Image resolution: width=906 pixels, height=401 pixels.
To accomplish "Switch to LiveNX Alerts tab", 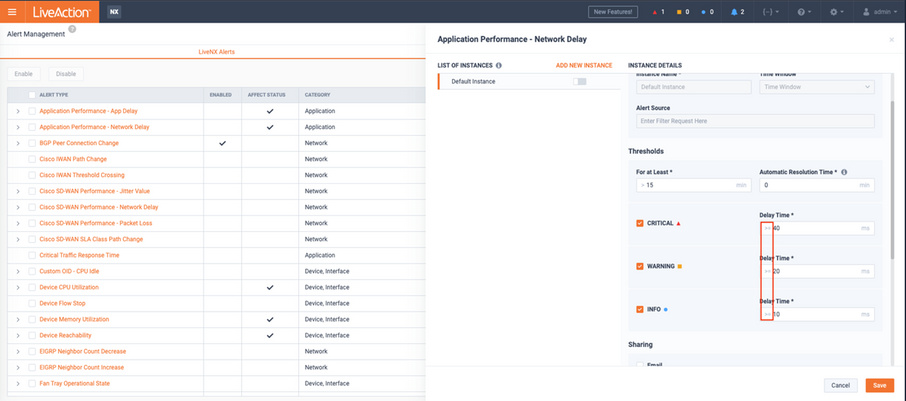I will tap(217, 52).
